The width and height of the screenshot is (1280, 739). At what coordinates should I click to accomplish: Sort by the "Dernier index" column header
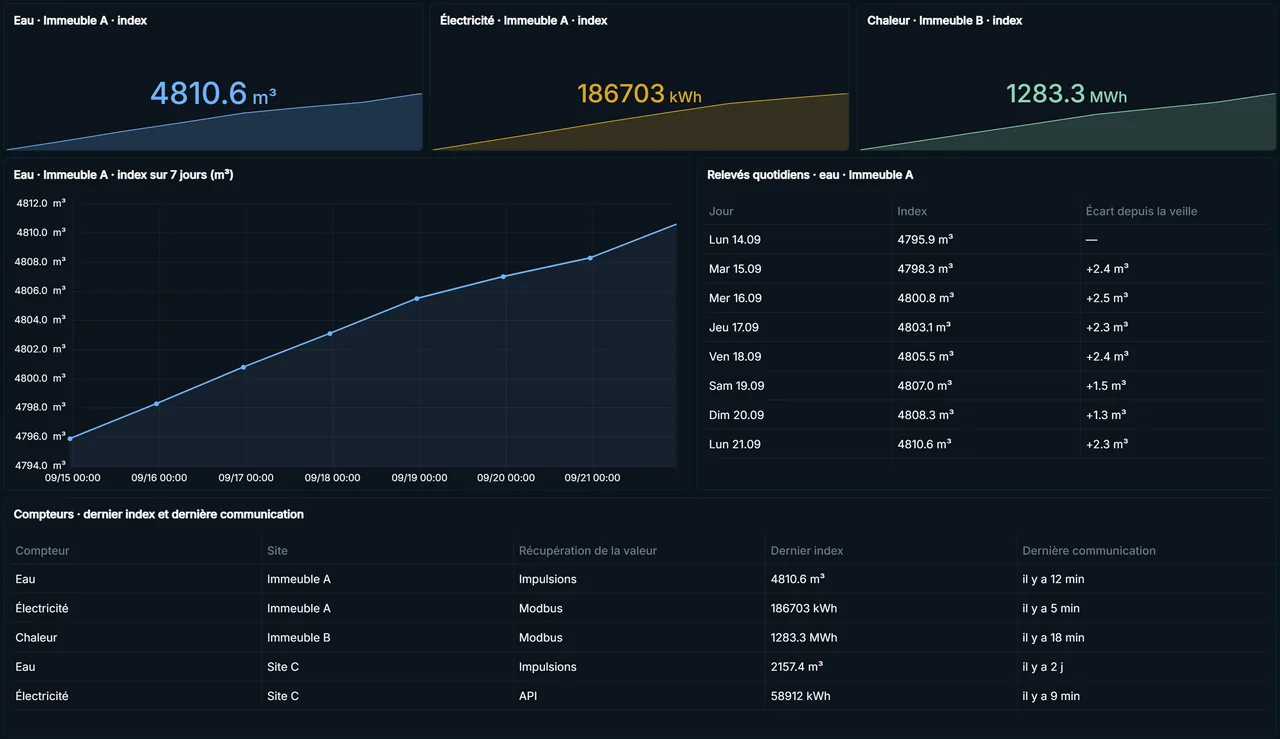806,551
